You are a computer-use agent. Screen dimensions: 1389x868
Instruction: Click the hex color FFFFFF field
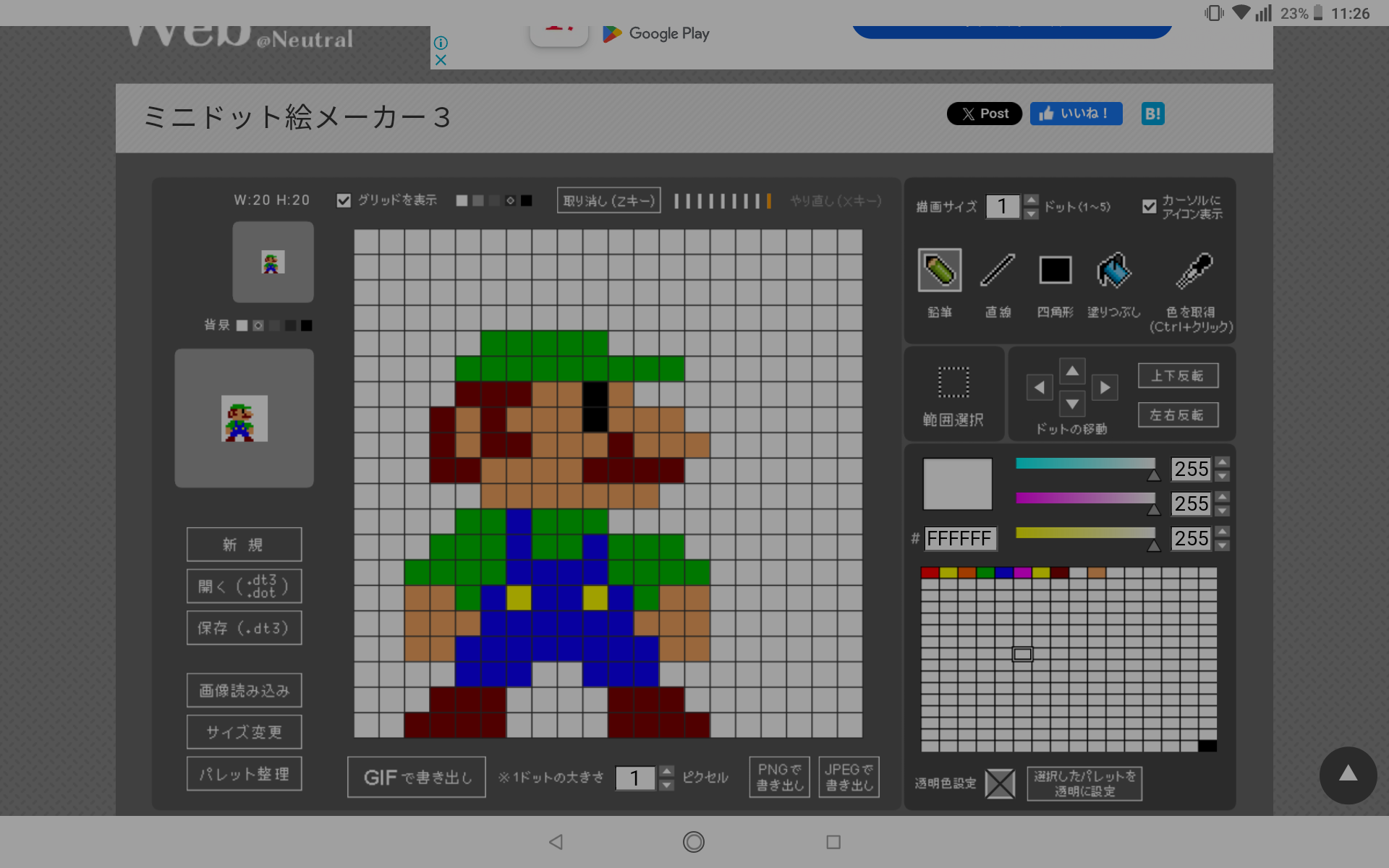pyautogui.click(x=960, y=539)
